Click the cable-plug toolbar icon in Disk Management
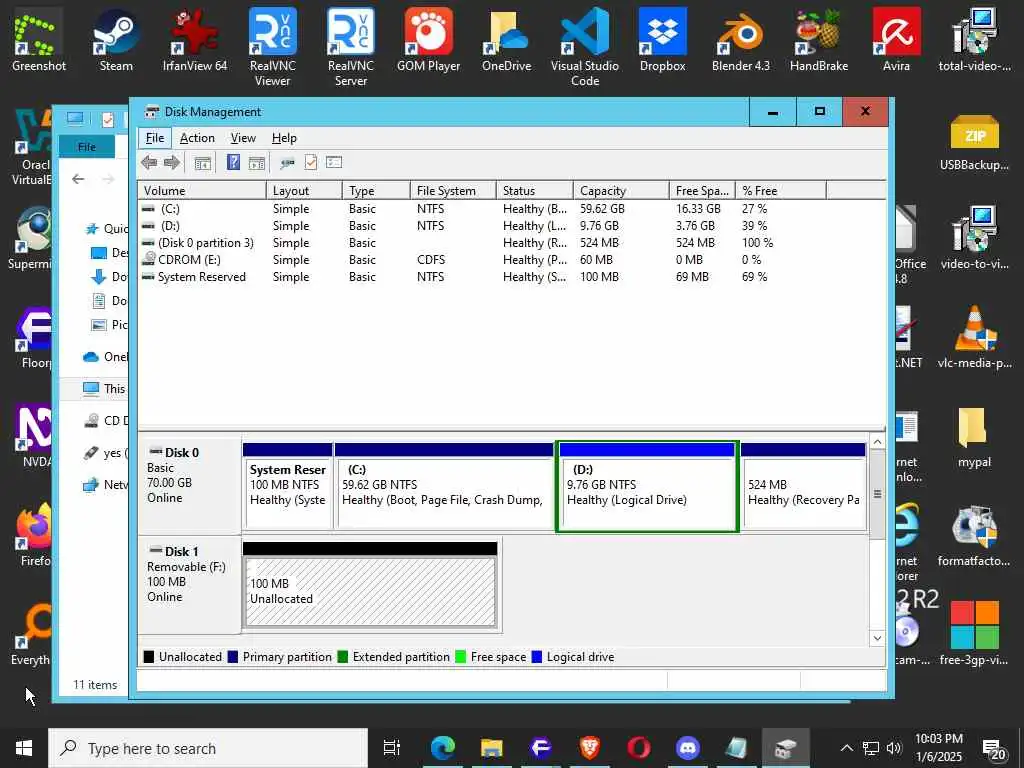The height and width of the screenshot is (768, 1024). click(x=287, y=163)
